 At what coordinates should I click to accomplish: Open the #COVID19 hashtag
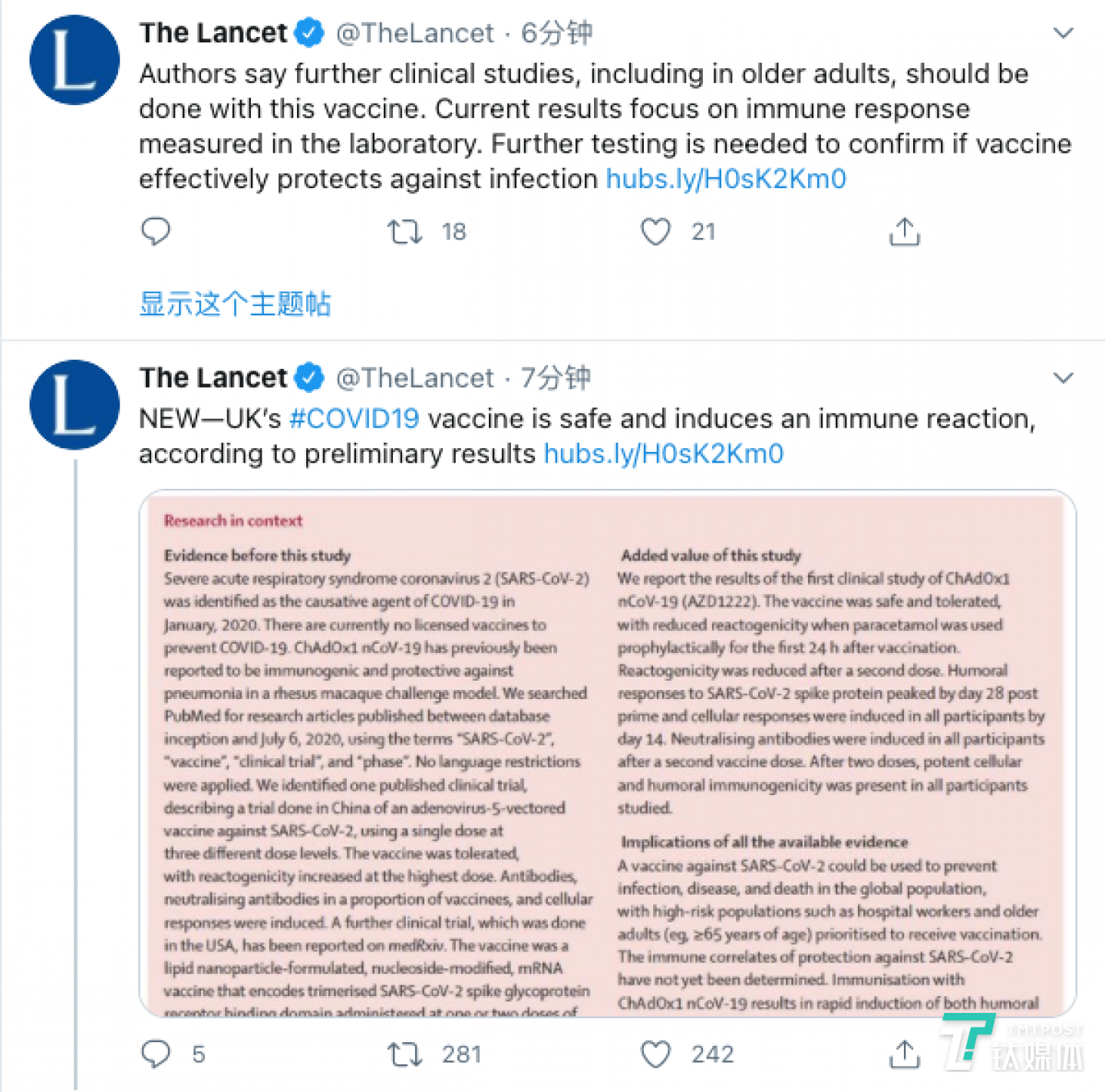[355, 419]
